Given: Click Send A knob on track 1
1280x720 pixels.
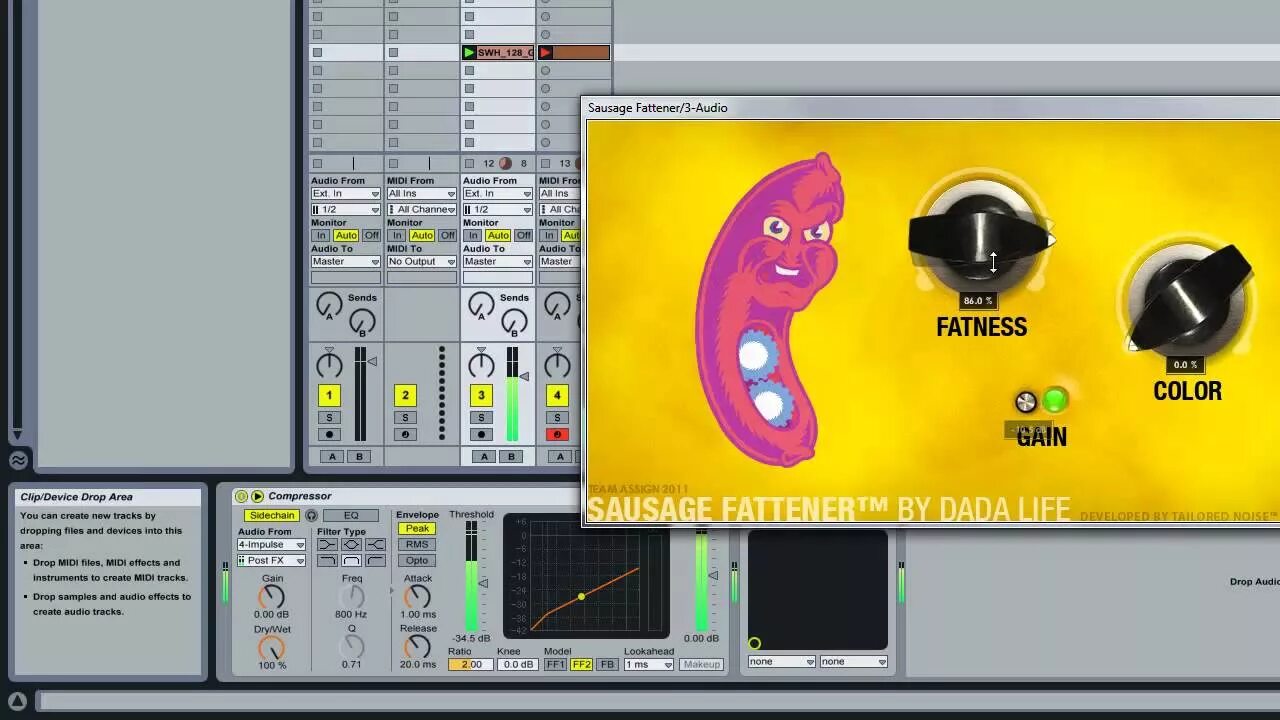Looking at the screenshot, I should [x=329, y=305].
